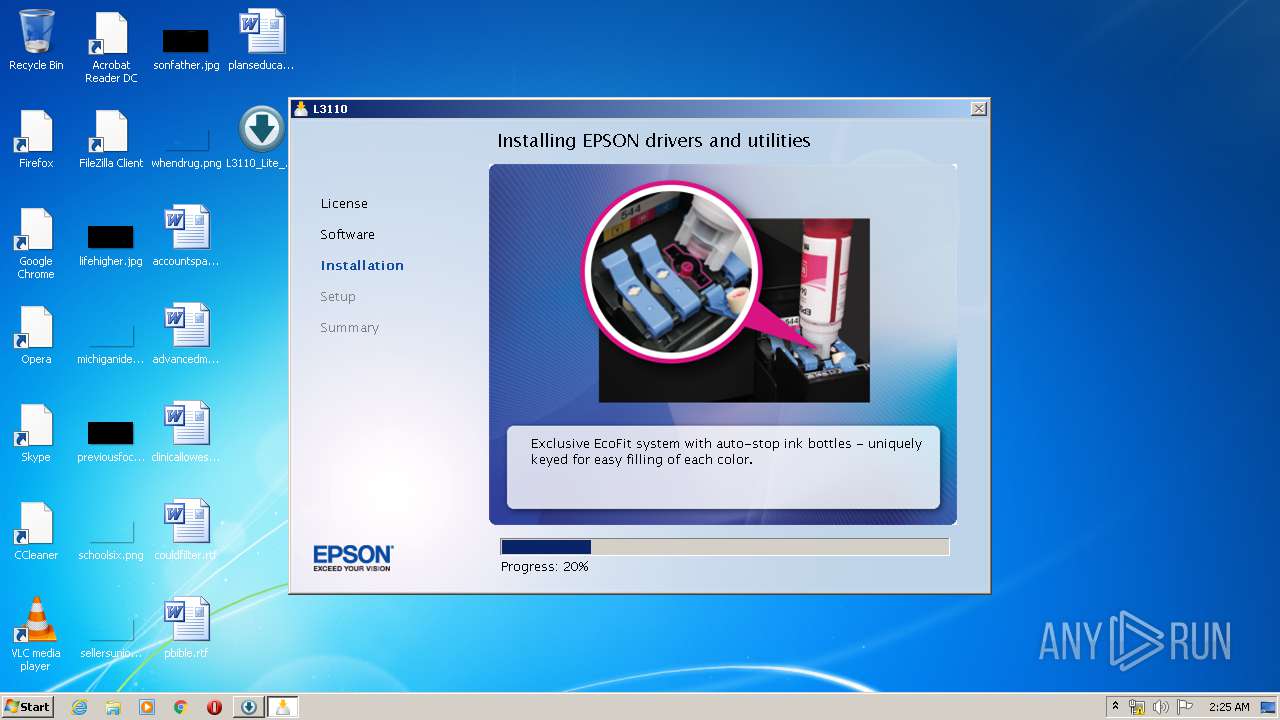Screen dimensions: 1280x720
Task: Select FileZilla Client shortcut
Action: [111, 138]
